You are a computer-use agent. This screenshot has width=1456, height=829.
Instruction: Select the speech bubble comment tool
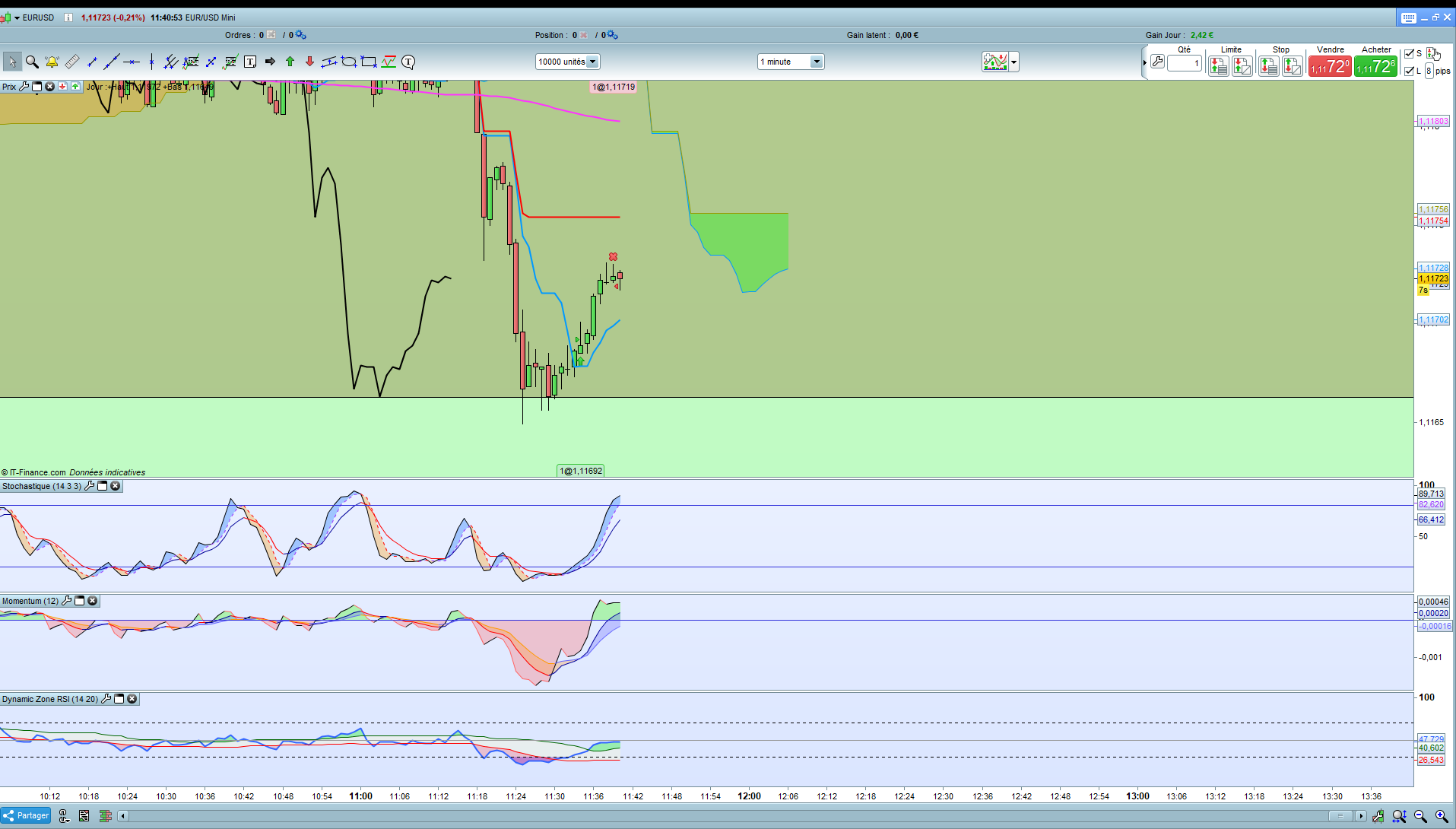click(408, 62)
